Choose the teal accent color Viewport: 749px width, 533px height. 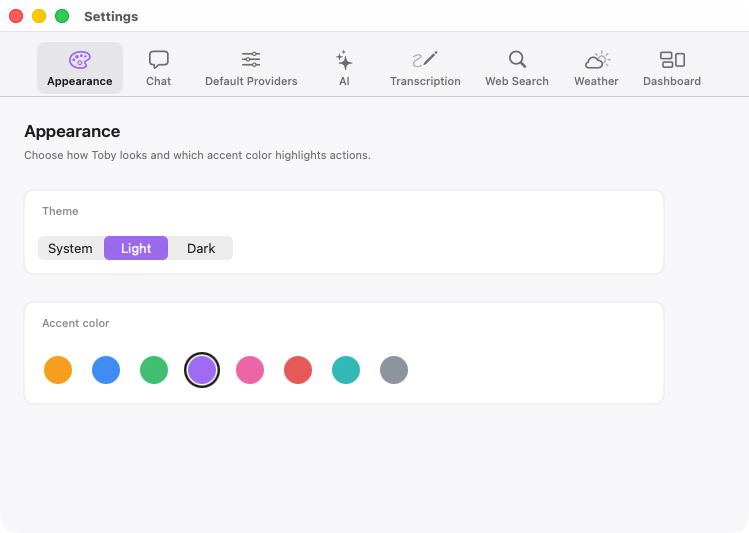click(346, 370)
